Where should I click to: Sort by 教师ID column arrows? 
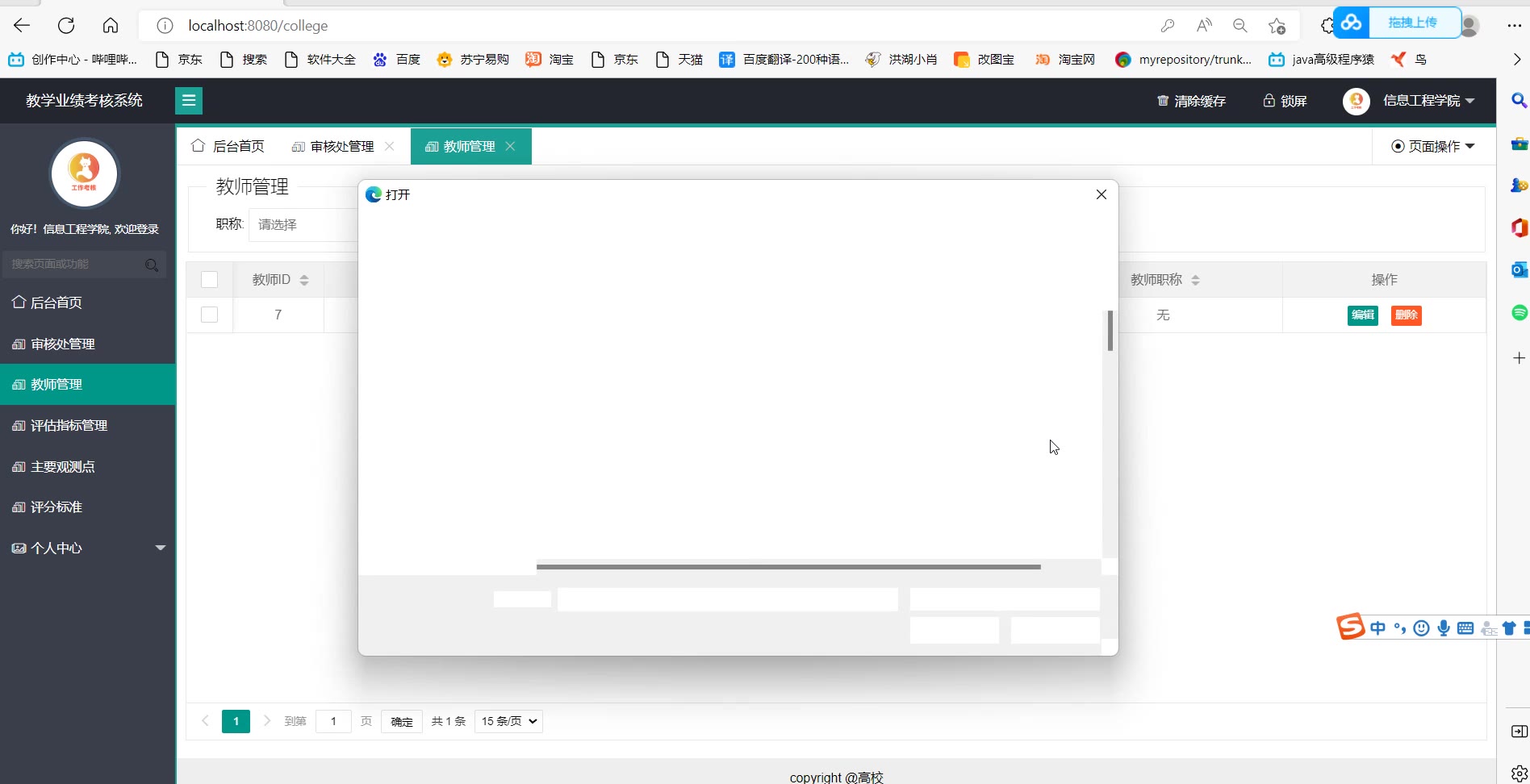click(304, 280)
